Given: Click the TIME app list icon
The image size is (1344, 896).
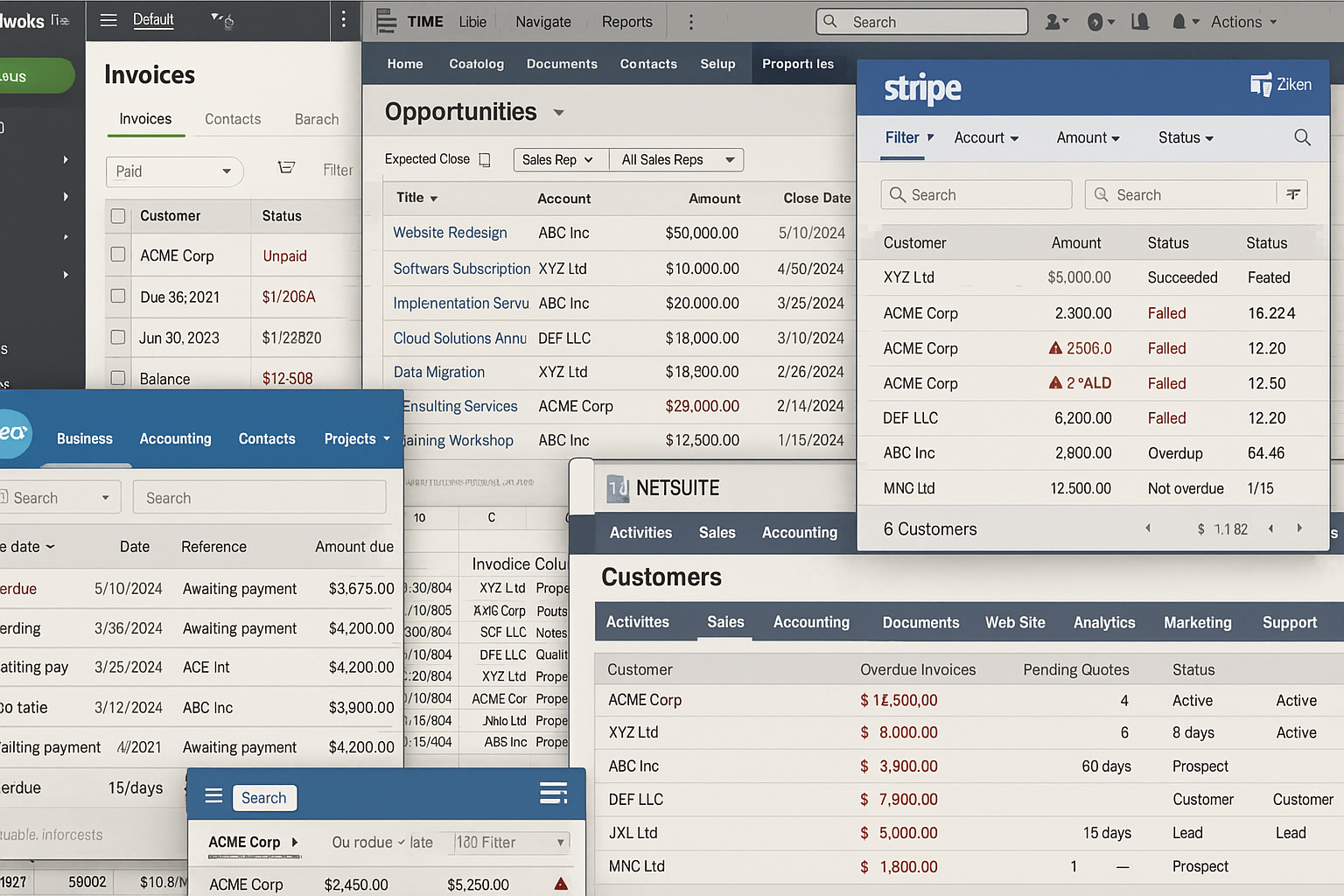Looking at the screenshot, I should coord(386,21).
